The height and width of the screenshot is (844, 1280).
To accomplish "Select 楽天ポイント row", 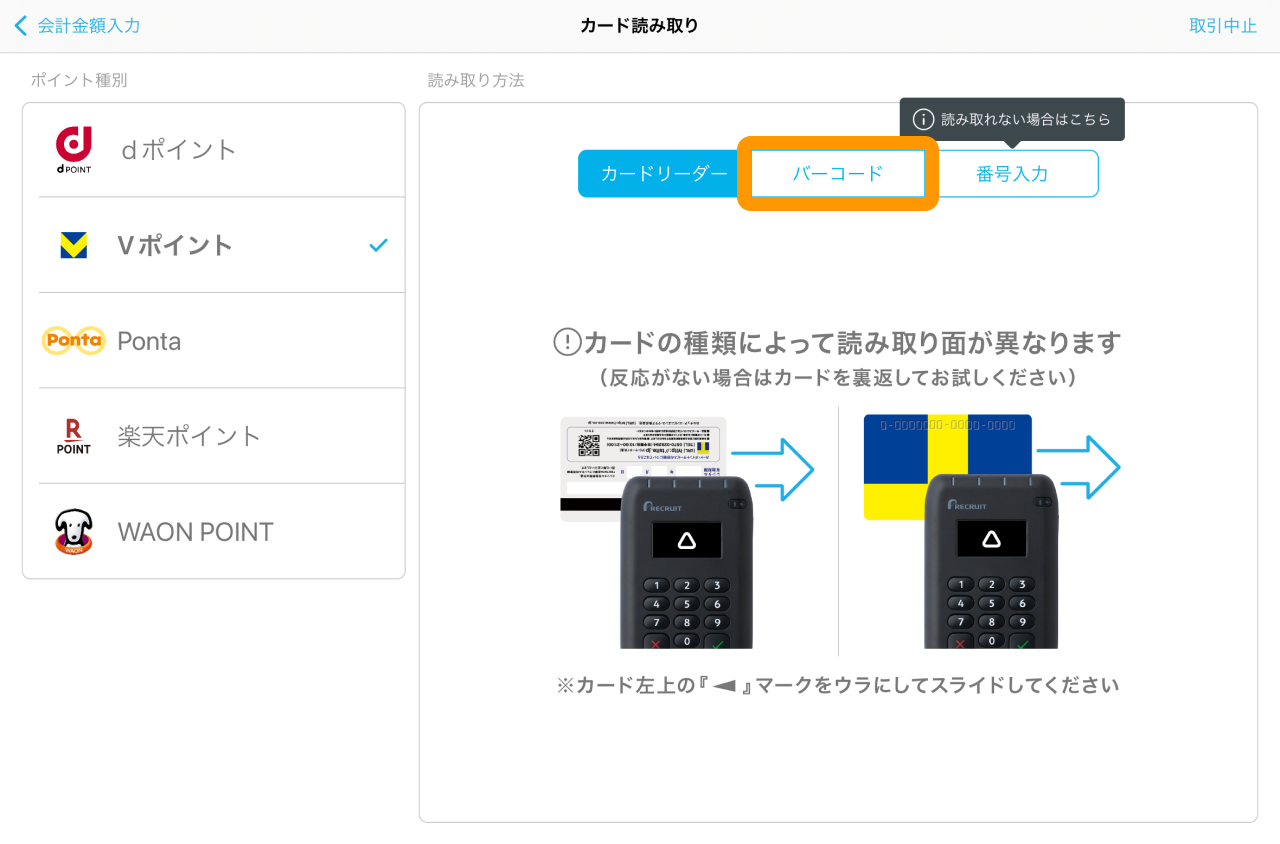I will 214,436.
